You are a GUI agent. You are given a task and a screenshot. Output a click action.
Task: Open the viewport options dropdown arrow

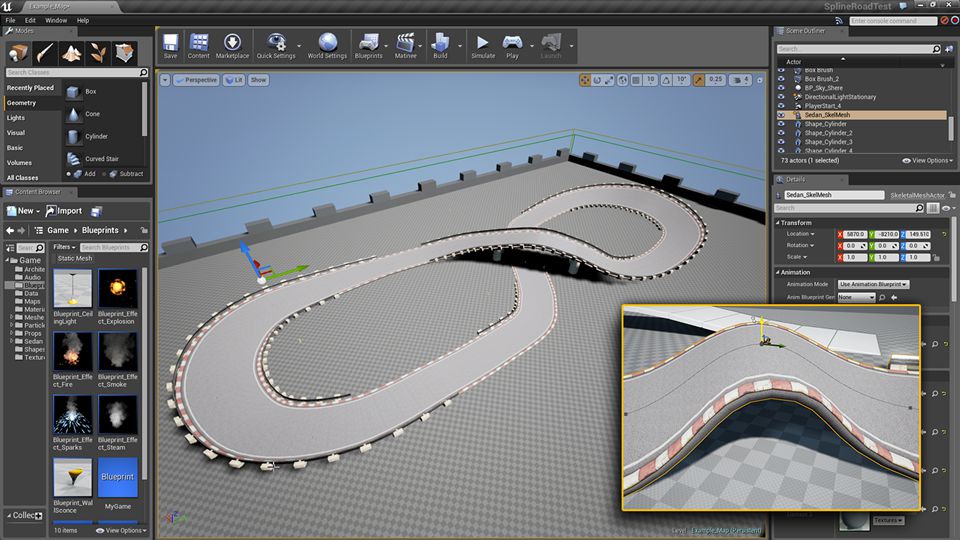[165, 80]
